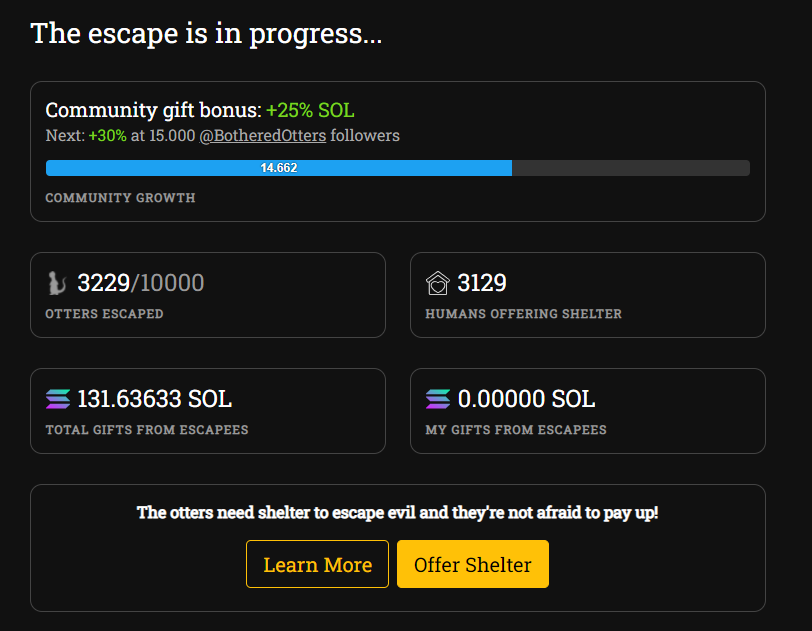Screen dimensions: 812x631
Task: Click the Solana logo next to total gifts
Action: click(x=58, y=399)
